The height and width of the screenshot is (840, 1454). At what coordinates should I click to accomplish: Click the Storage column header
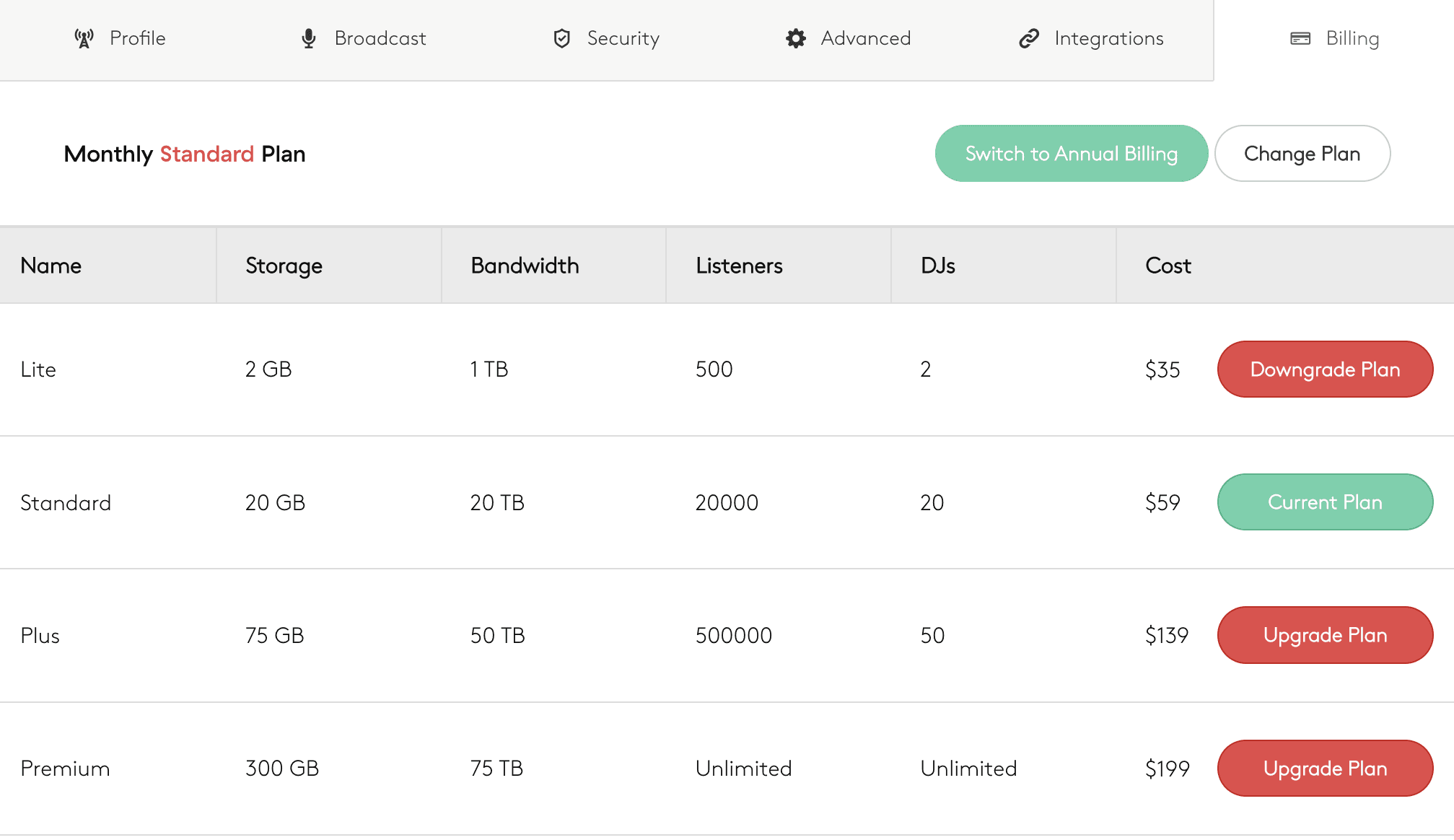point(284,266)
